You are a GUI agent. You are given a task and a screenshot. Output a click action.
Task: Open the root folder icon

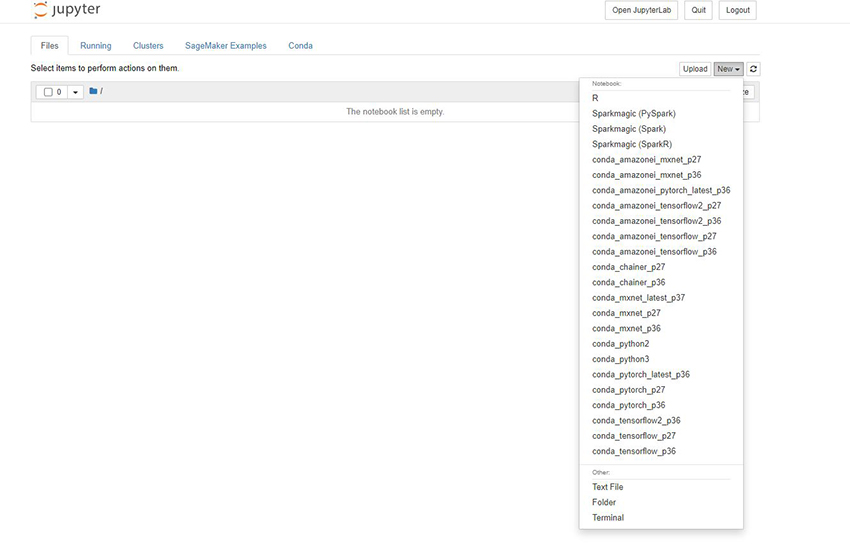93,91
